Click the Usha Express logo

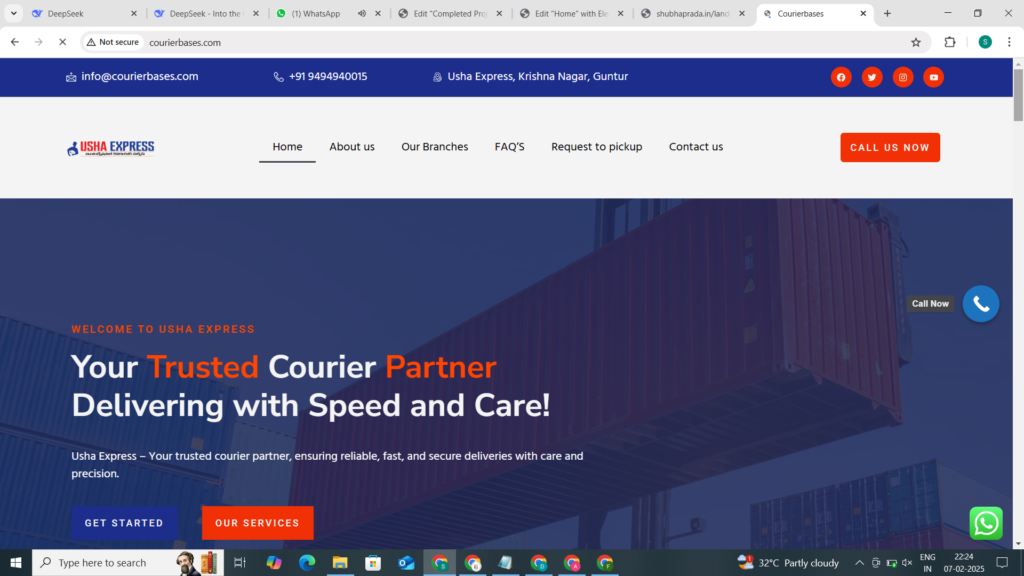click(x=110, y=148)
